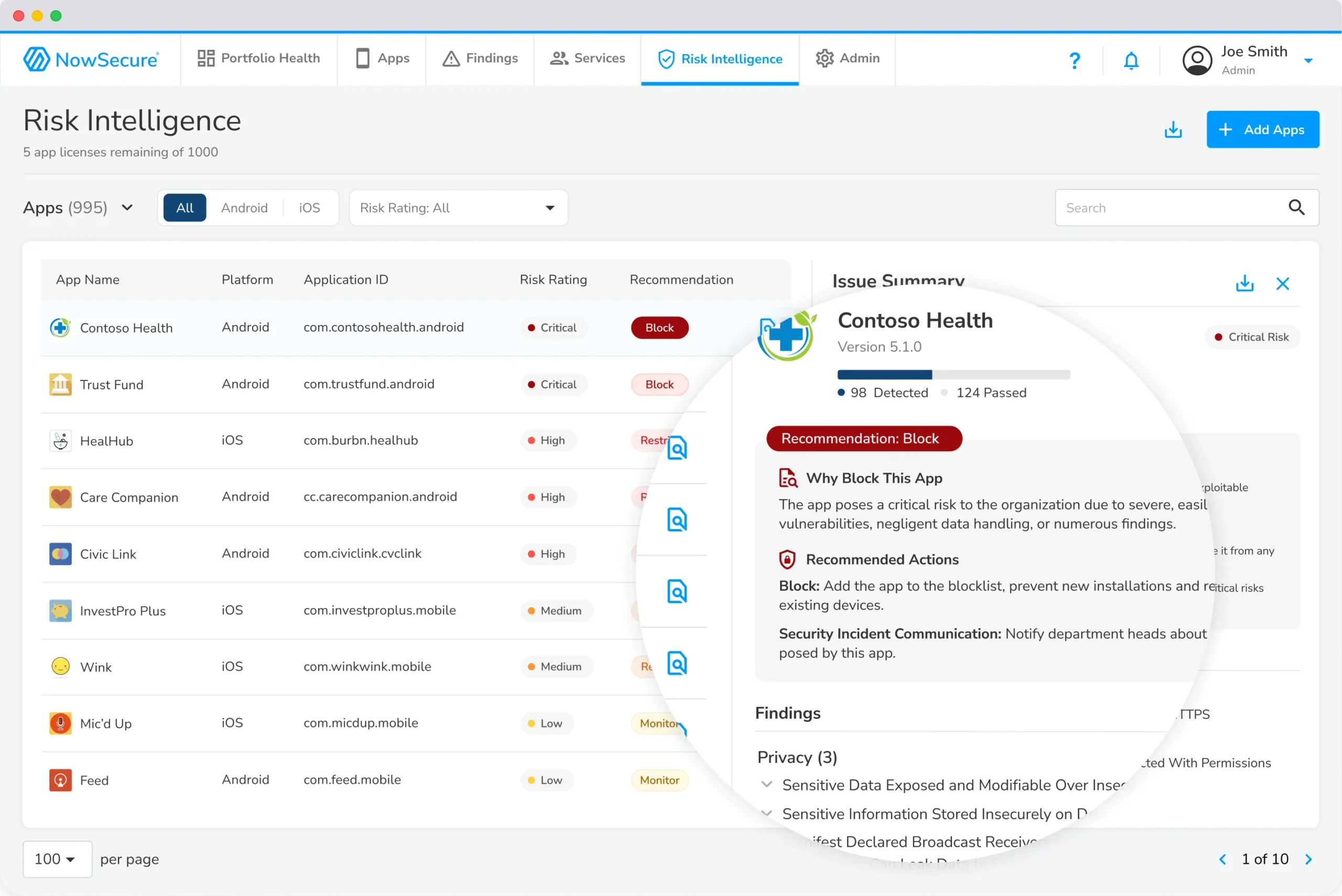The image size is (1342, 896).
Task: Click Monitor badge in Feed row
Action: (x=659, y=780)
